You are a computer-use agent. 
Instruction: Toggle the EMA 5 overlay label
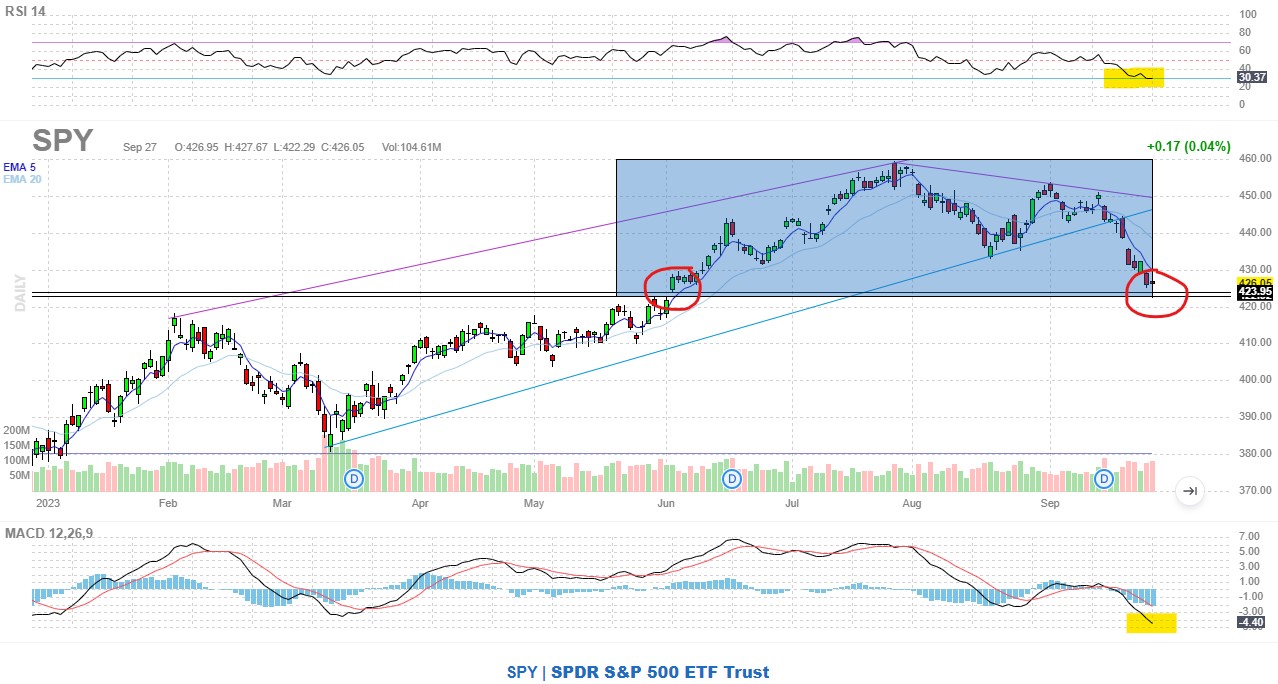point(19,165)
